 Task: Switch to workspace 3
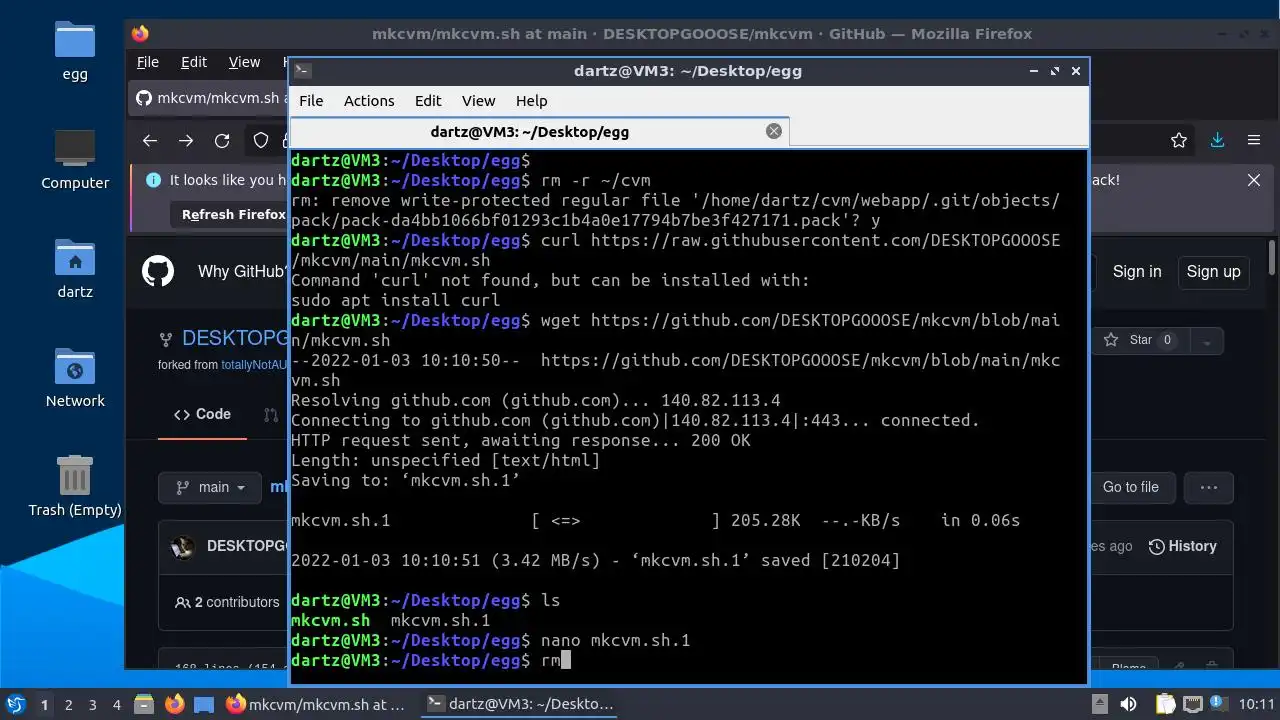(x=92, y=704)
